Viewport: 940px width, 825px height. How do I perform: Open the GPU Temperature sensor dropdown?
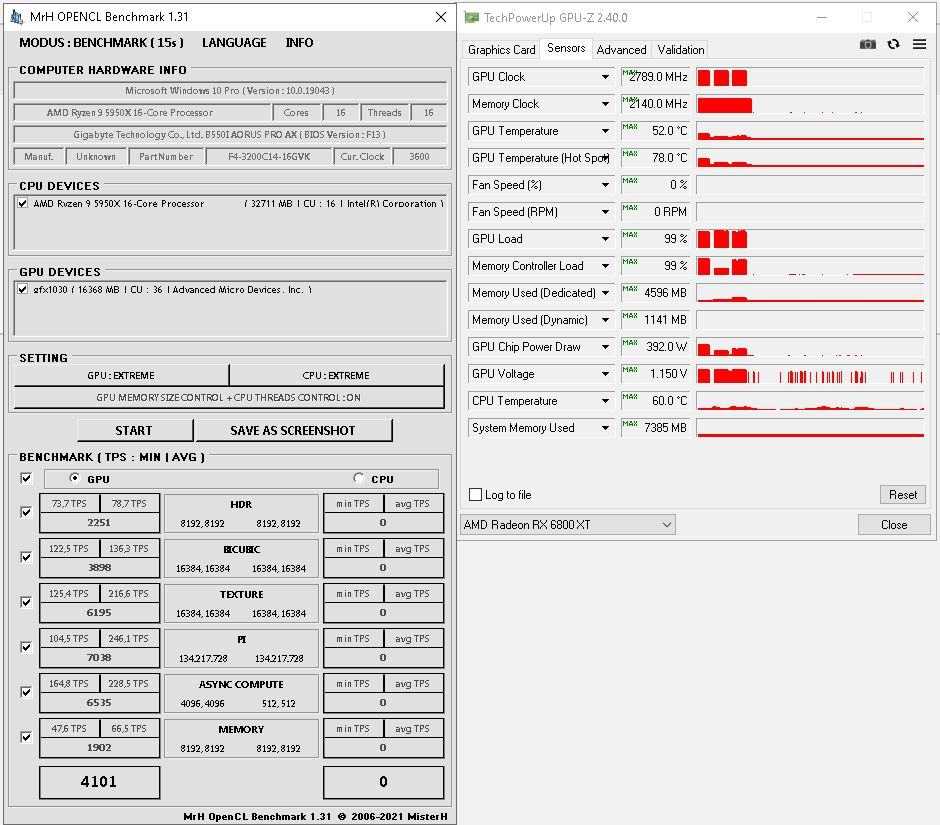[x=605, y=131]
